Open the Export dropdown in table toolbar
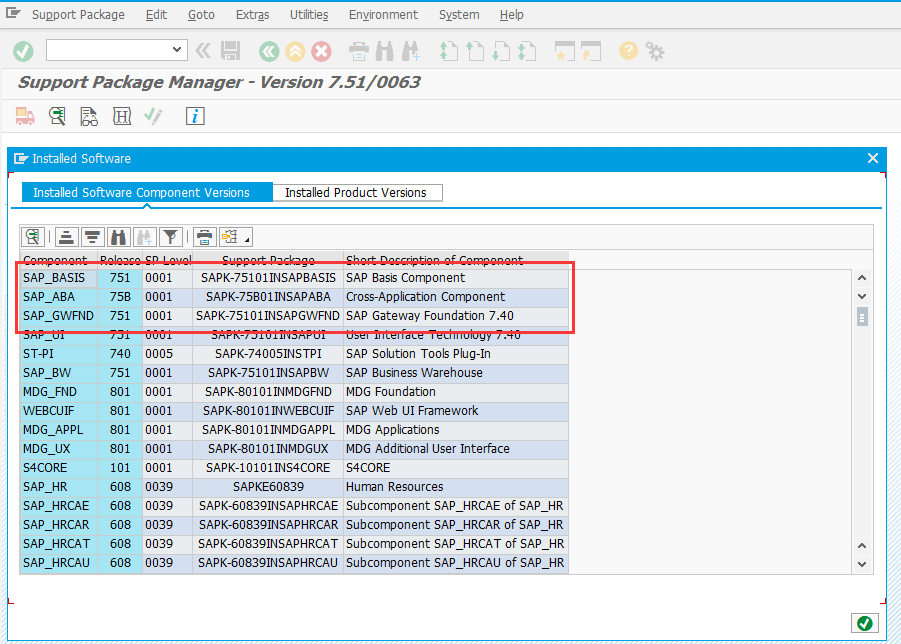 click(236, 237)
